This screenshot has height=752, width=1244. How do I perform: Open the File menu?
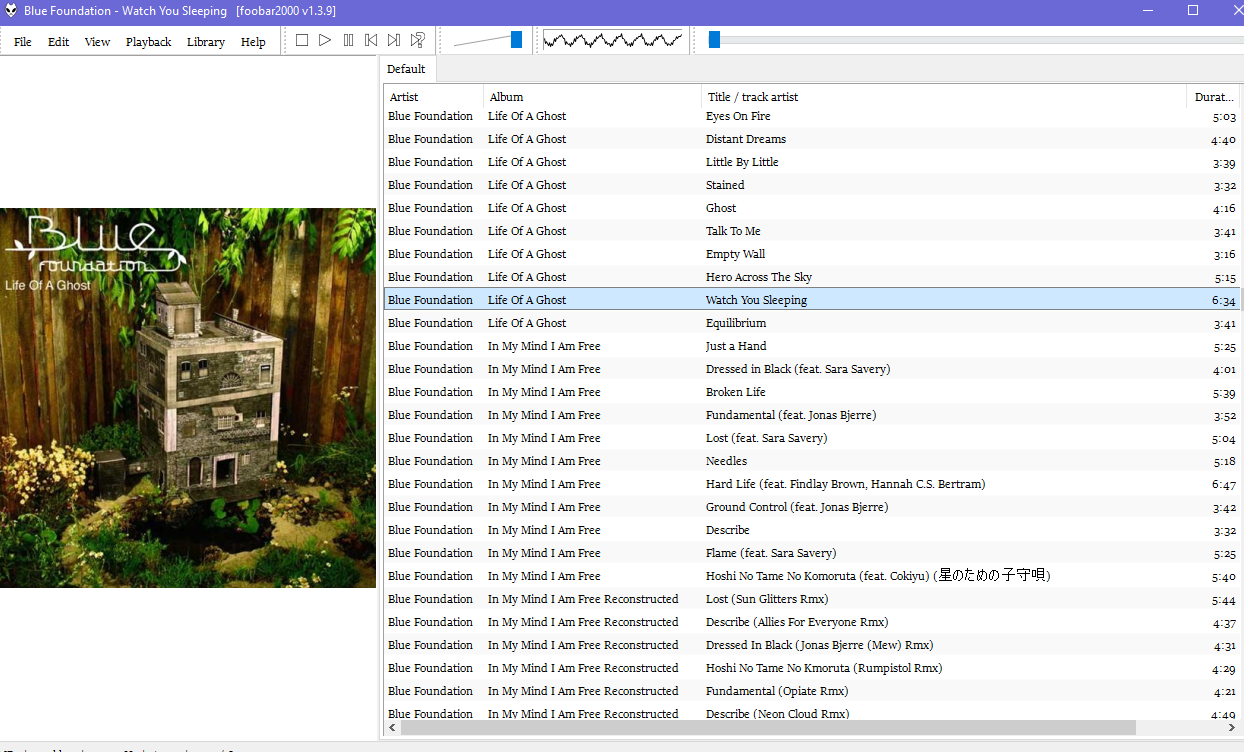[x=23, y=42]
